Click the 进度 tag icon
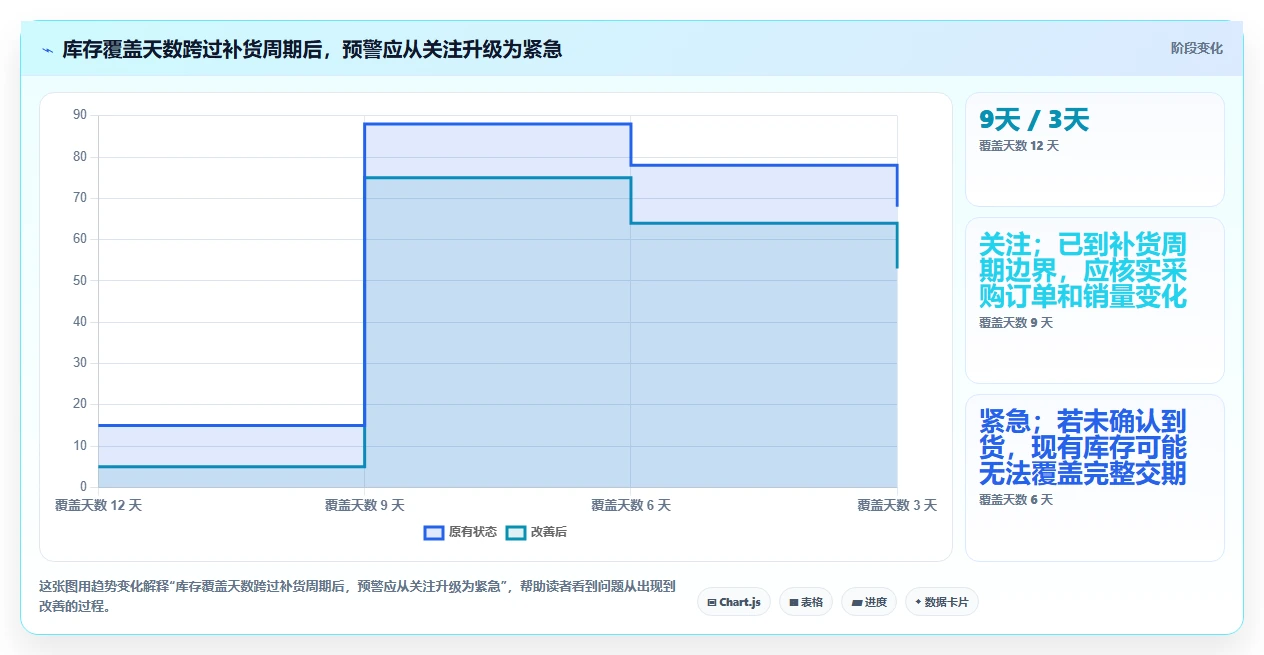Screen dimensions: 1264x655 [856, 603]
